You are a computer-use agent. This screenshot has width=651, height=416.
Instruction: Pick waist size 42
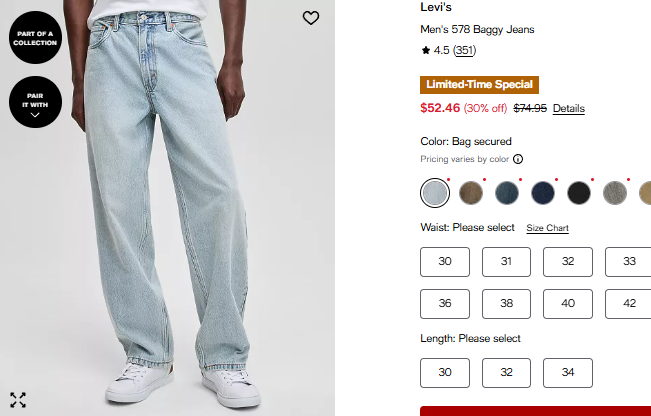[x=629, y=303]
